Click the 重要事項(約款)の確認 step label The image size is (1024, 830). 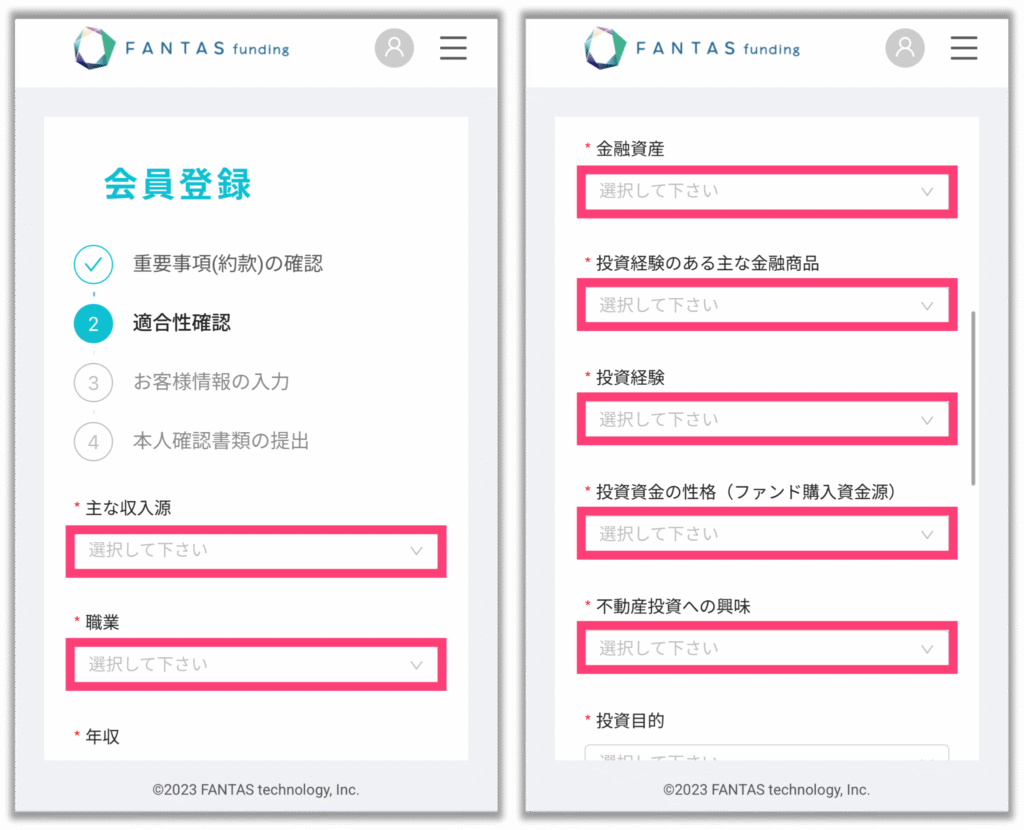tap(228, 264)
